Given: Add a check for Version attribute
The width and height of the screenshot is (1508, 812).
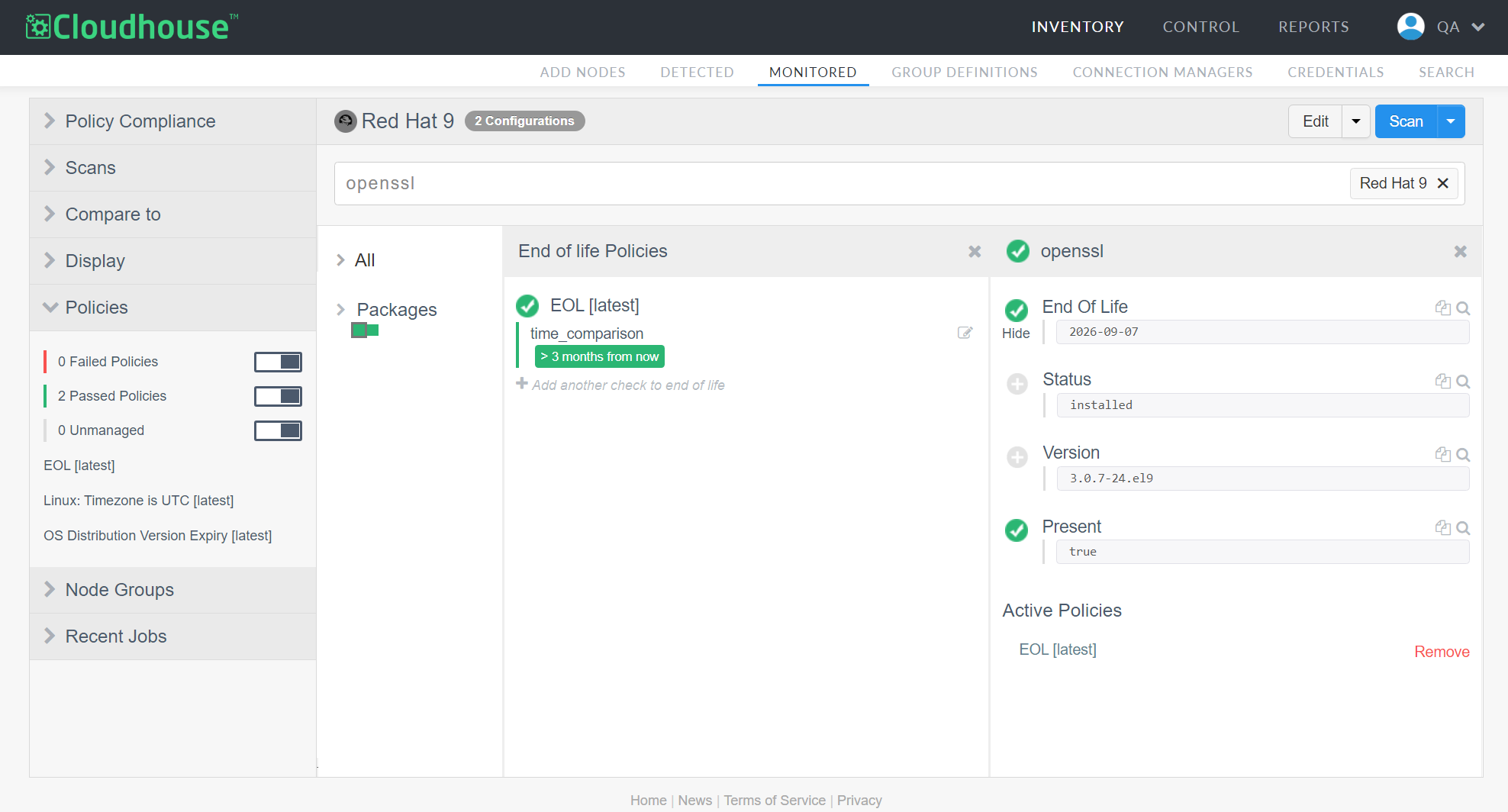Looking at the screenshot, I should [1017, 456].
